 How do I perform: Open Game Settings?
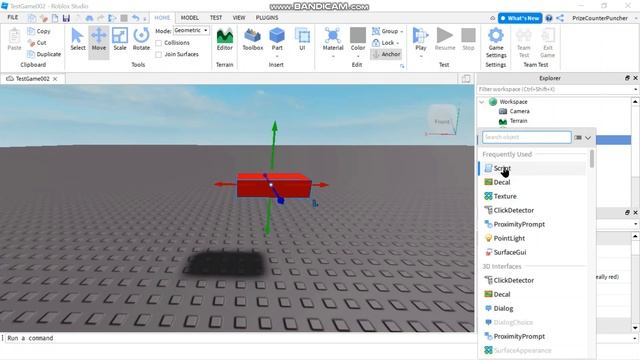(x=496, y=43)
